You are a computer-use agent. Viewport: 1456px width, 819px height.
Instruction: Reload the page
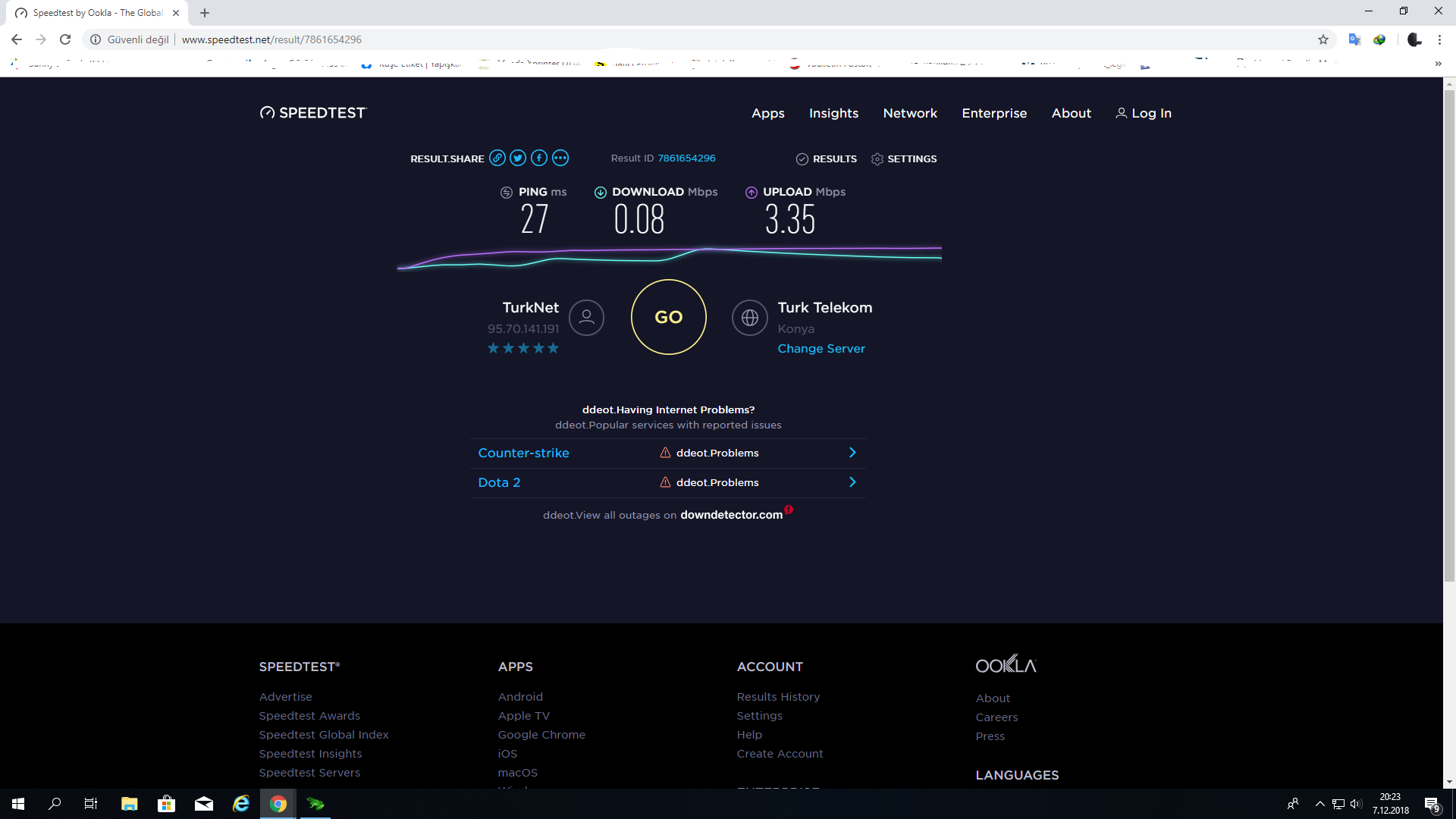[65, 39]
